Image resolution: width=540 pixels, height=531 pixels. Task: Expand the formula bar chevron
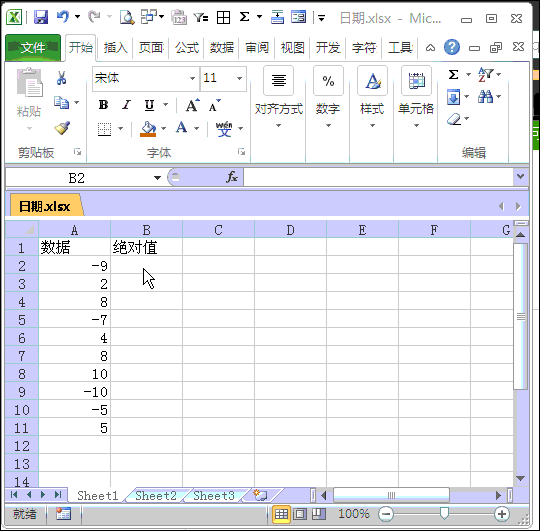(520, 177)
